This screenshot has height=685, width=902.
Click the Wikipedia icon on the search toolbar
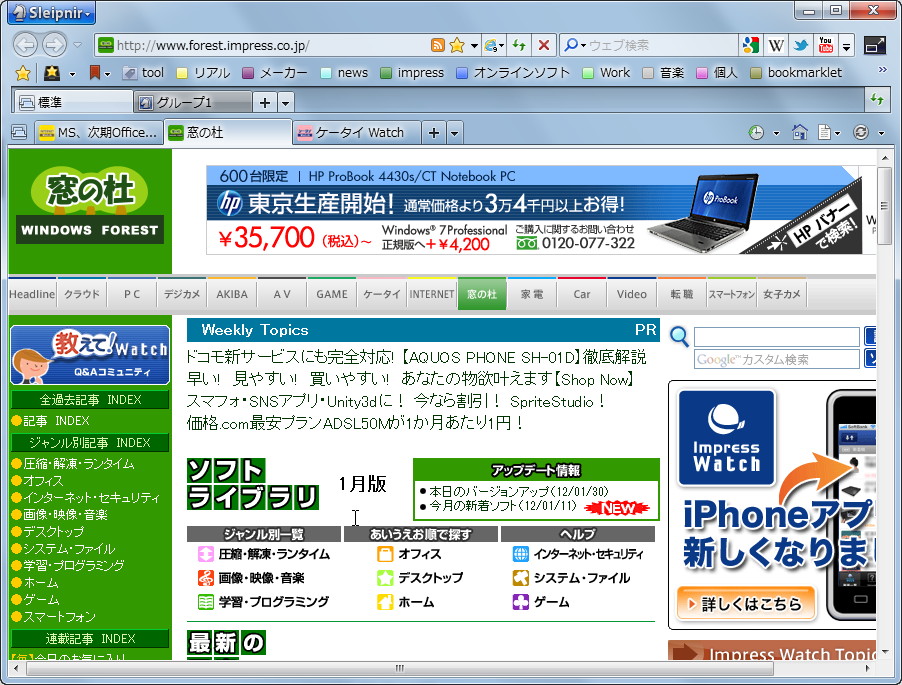(x=776, y=45)
